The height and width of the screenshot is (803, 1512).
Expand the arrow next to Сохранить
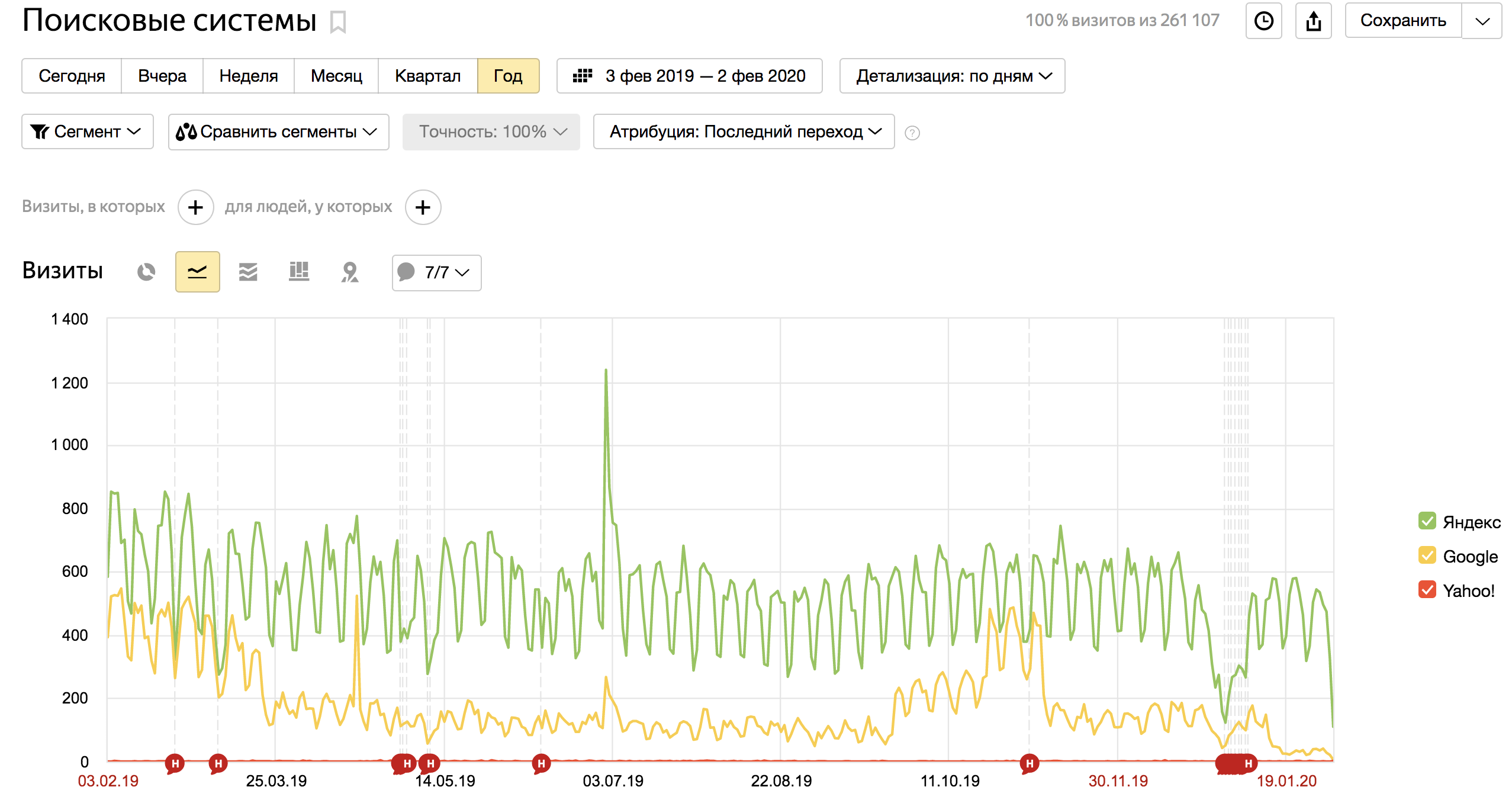coord(1482,21)
